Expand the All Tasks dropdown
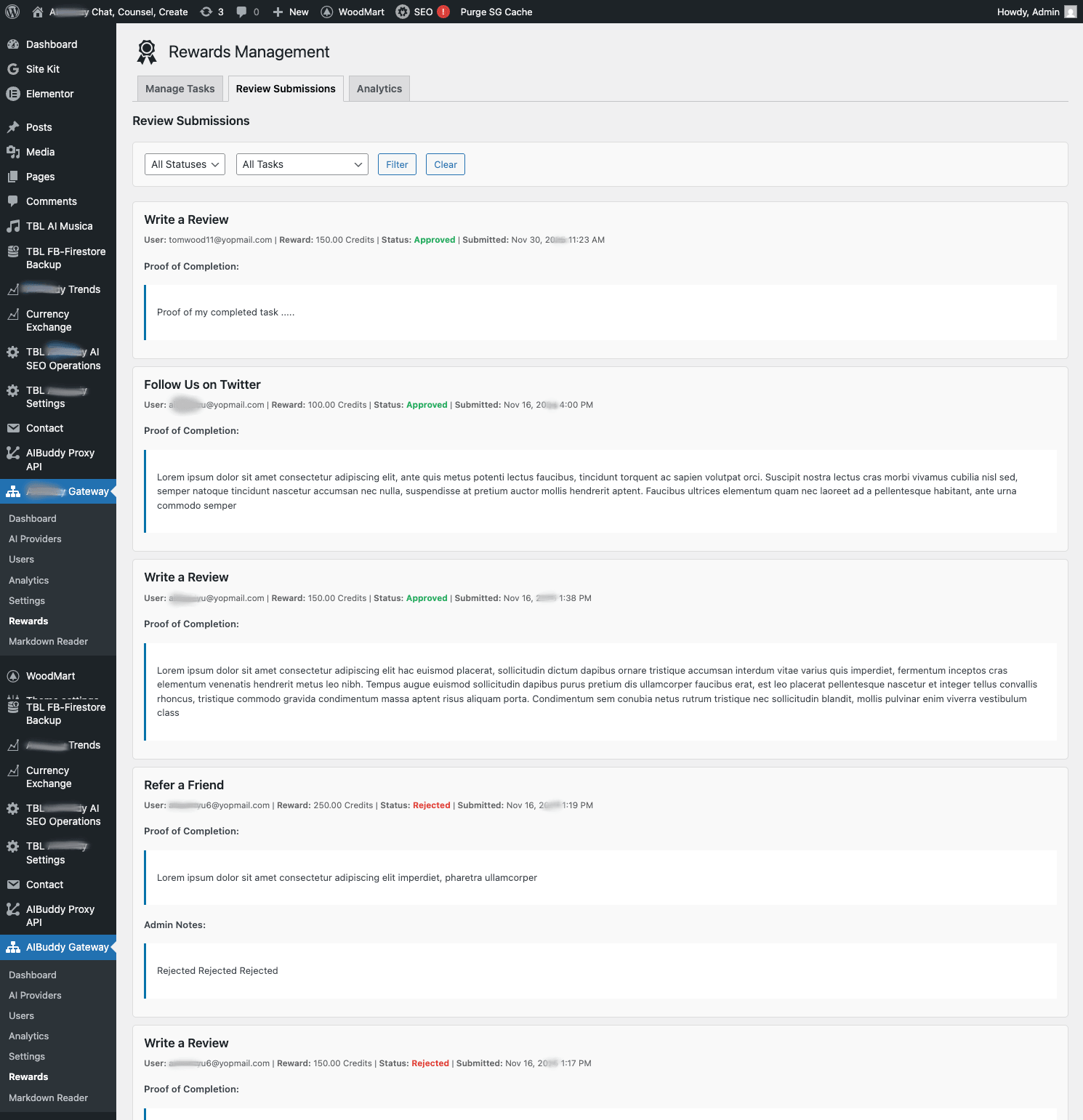Viewport: 1083px width, 1120px height. point(302,164)
